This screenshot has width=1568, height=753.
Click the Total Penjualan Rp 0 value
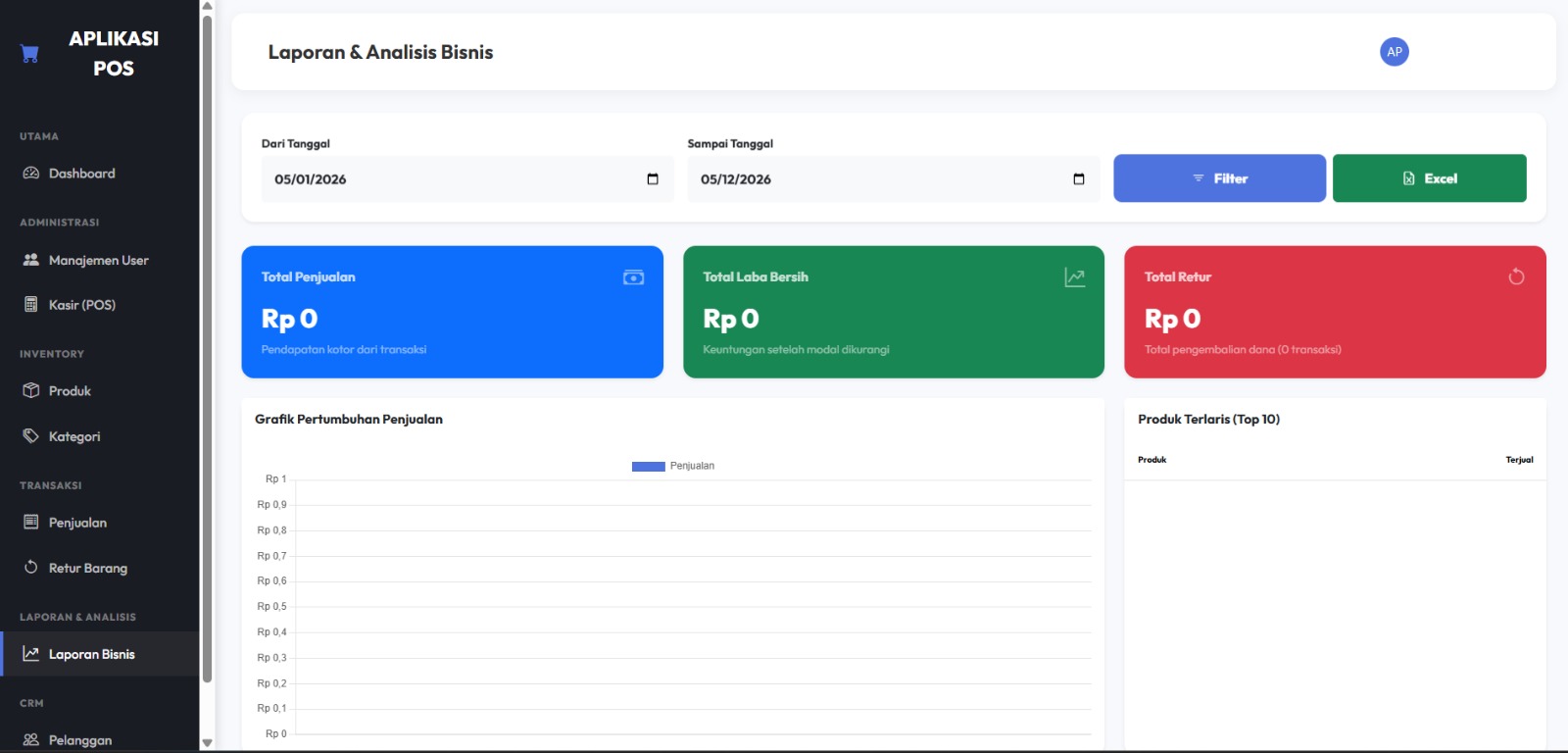pyautogui.click(x=289, y=319)
